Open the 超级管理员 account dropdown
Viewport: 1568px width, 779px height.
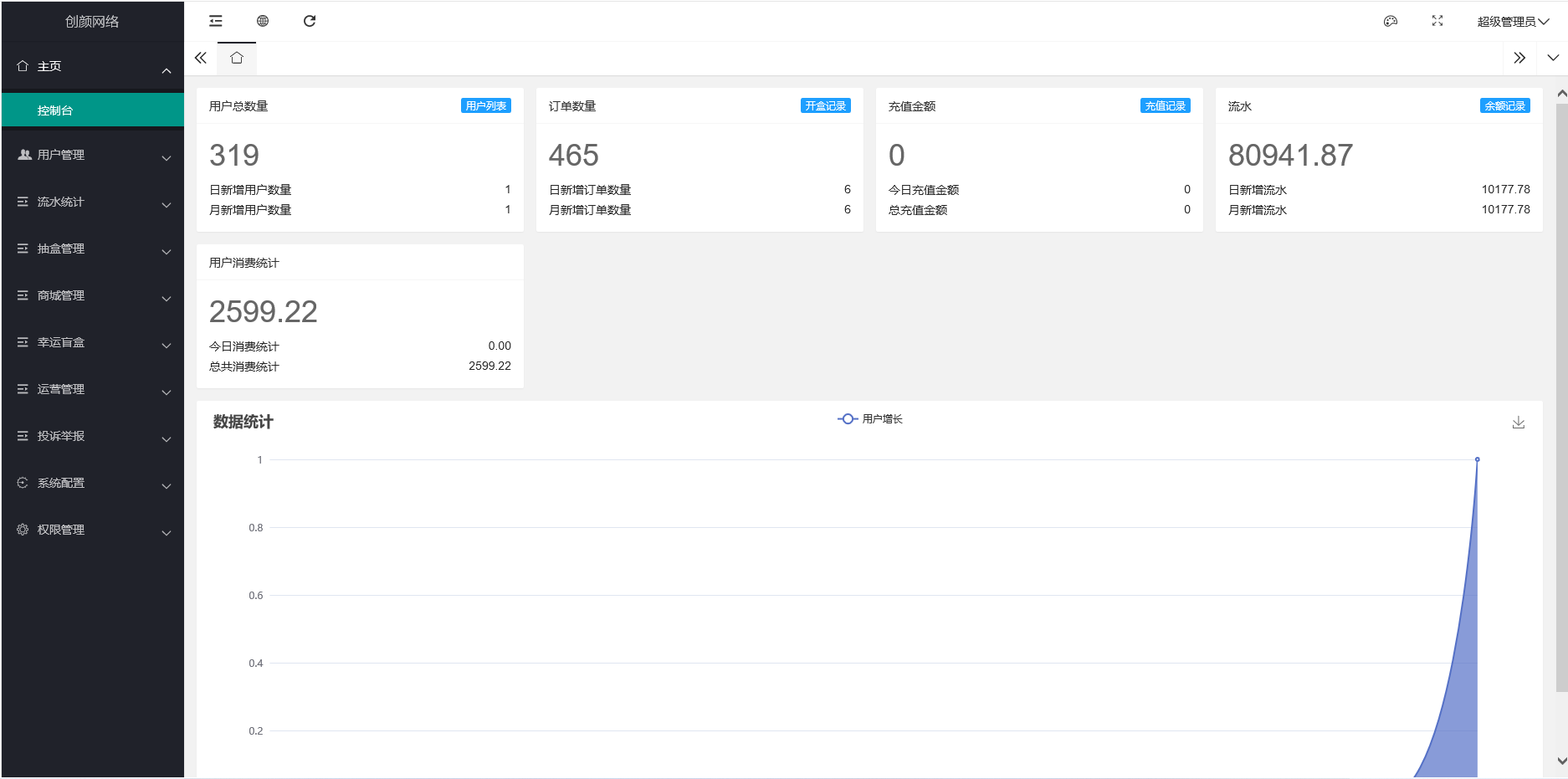(x=1513, y=22)
